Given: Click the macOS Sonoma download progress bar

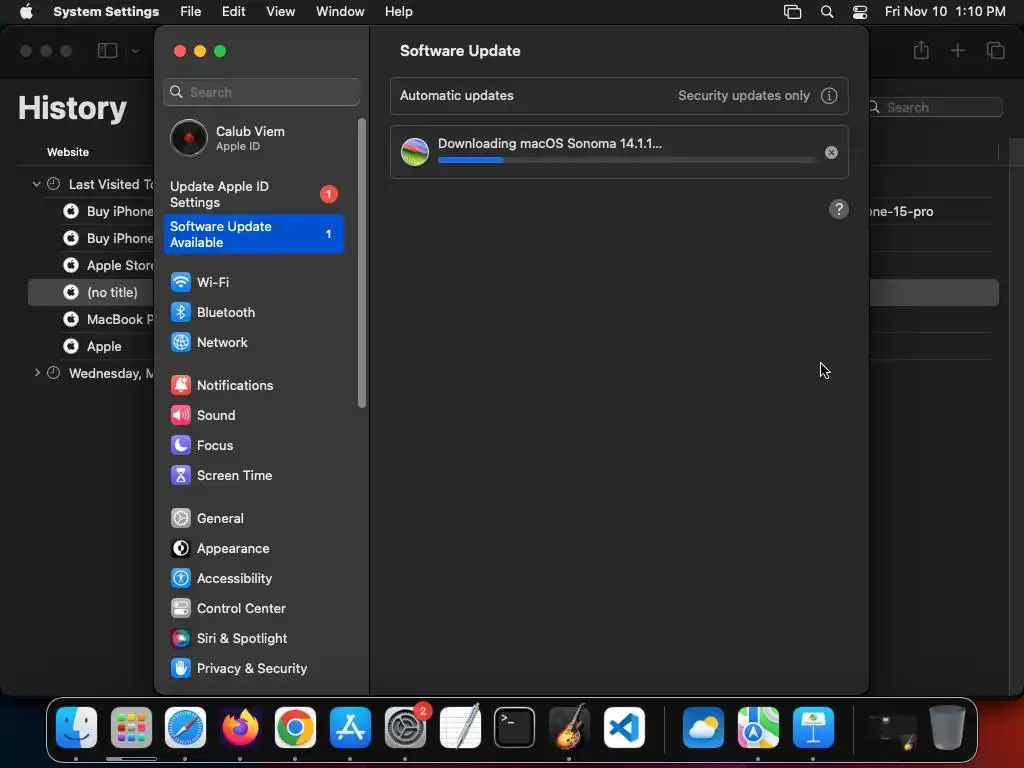Looking at the screenshot, I should [x=626, y=160].
